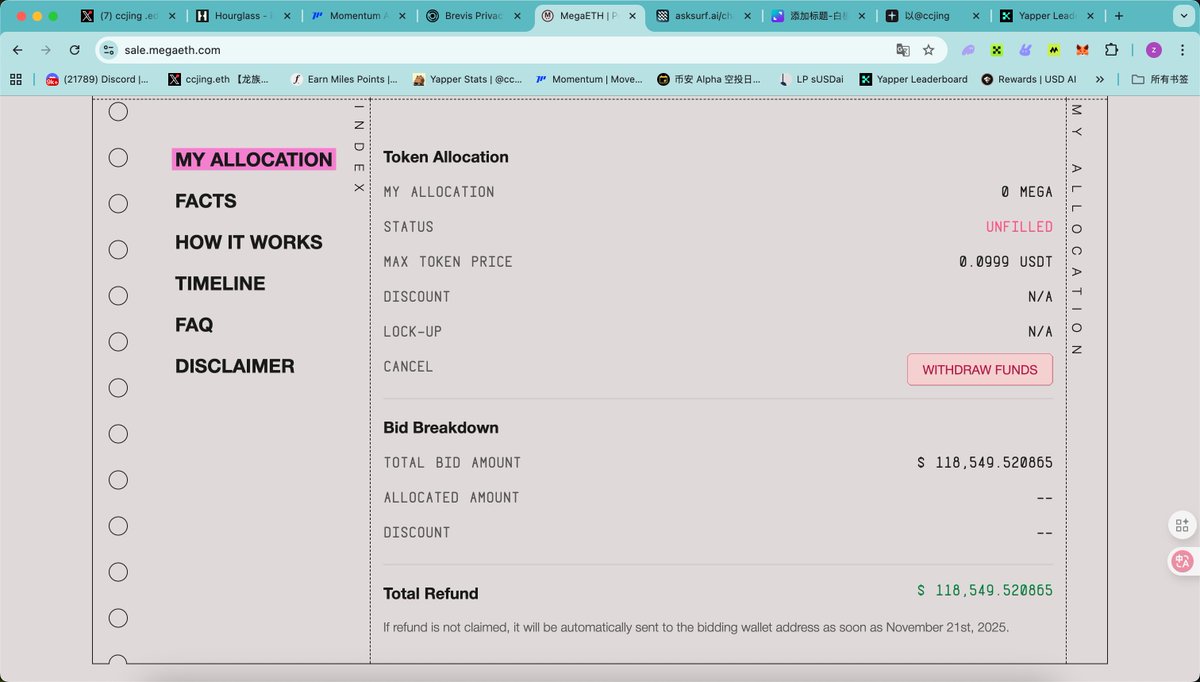This screenshot has height=682, width=1200.
Task: Open the Earn Miles Points bookmark
Action: tap(344, 79)
